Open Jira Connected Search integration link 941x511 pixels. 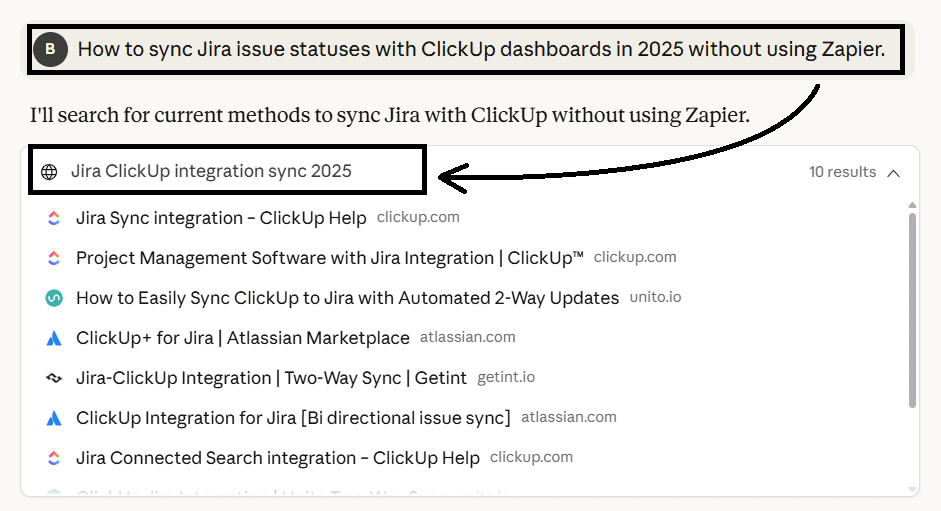click(x=277, y=458)
